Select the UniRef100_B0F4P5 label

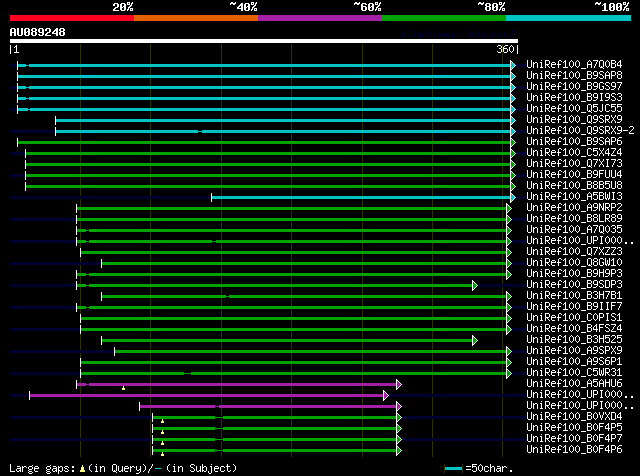click(574, 428)
